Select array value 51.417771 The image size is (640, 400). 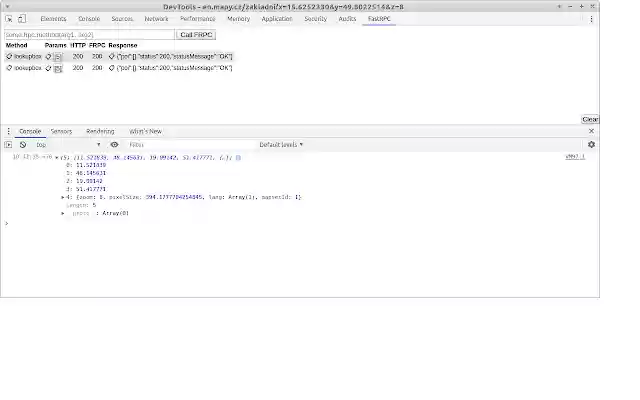[91, 189]
